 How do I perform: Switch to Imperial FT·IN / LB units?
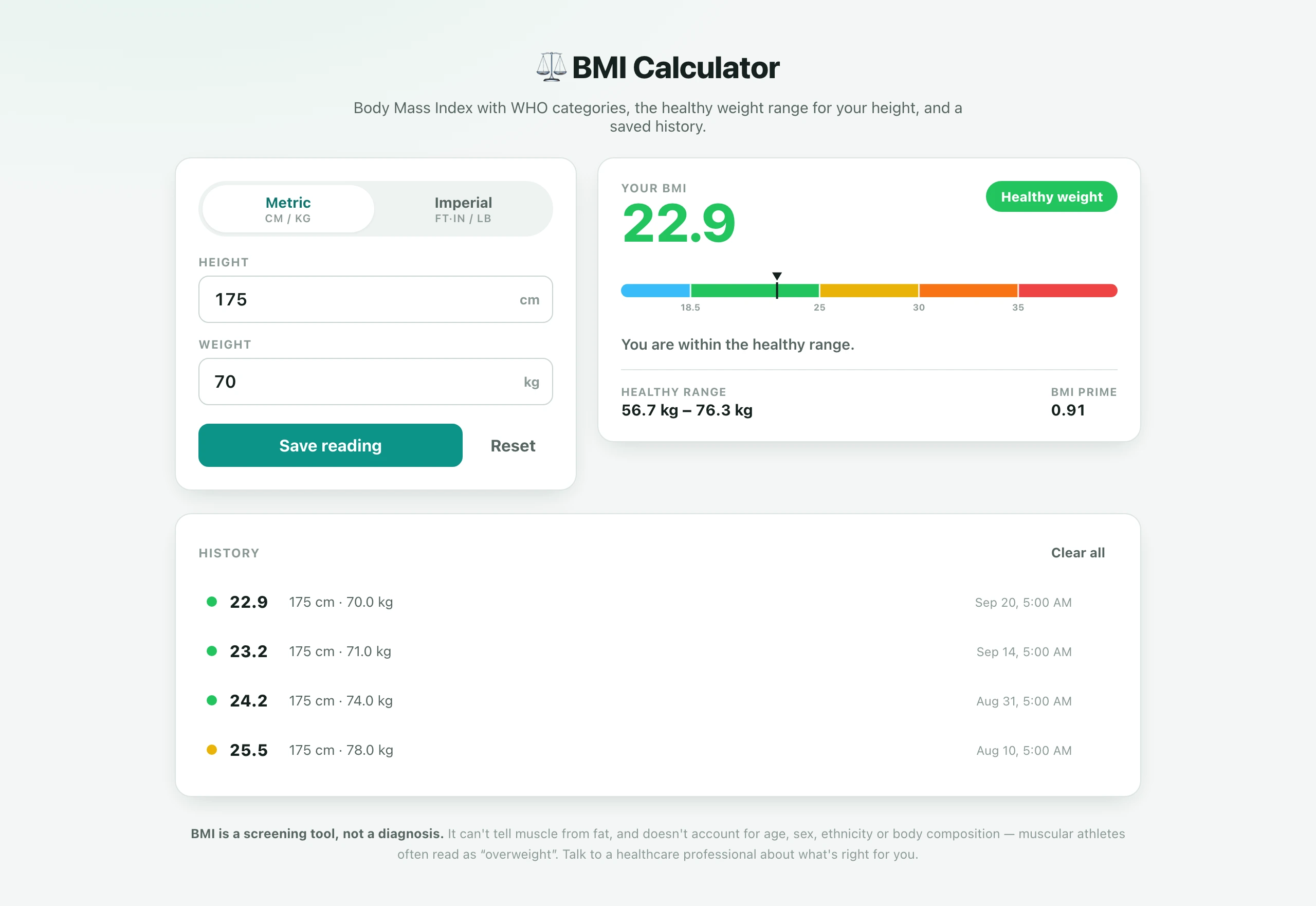(463, 209)
